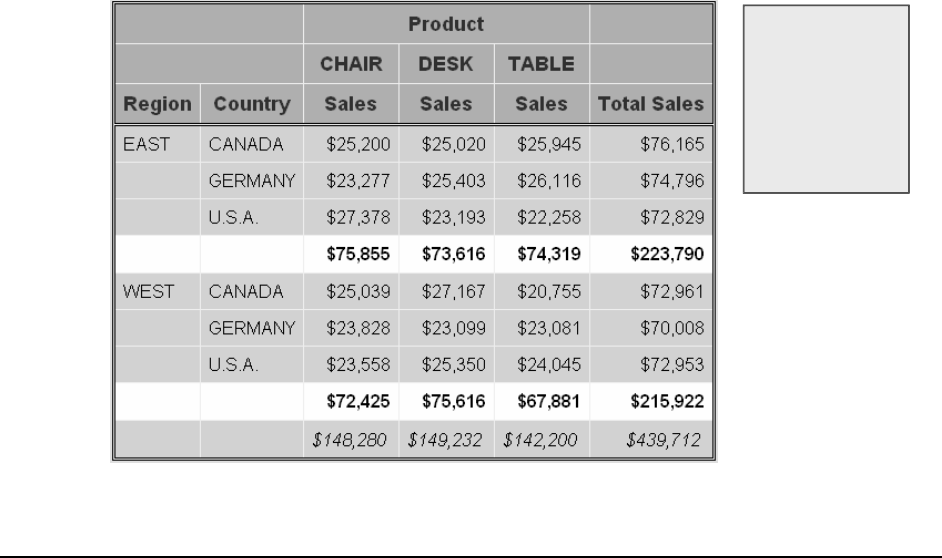The image size is (942, 558).
Task: Select the WEST subtotal $215,922 cell
Action: coord(668,403)
